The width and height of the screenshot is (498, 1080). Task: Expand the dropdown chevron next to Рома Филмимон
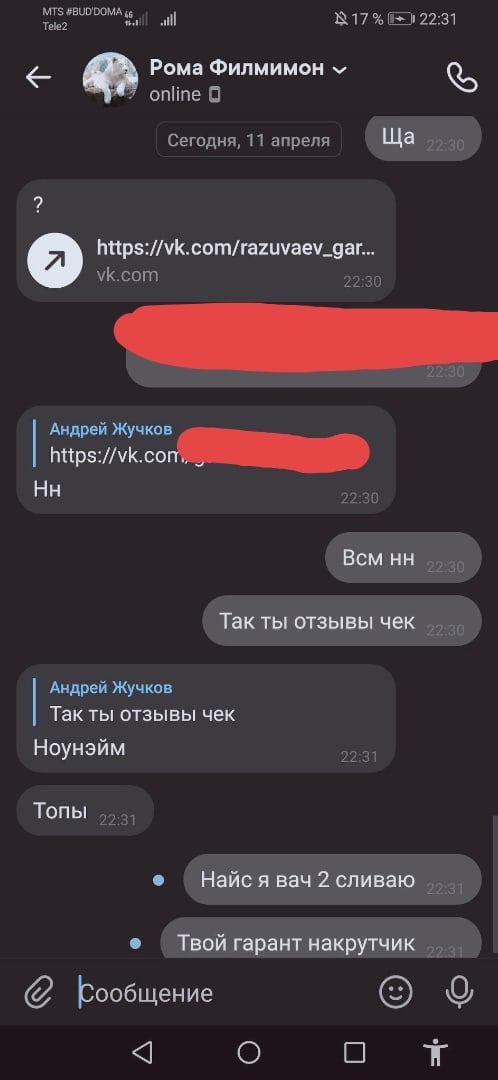(339, 70)
